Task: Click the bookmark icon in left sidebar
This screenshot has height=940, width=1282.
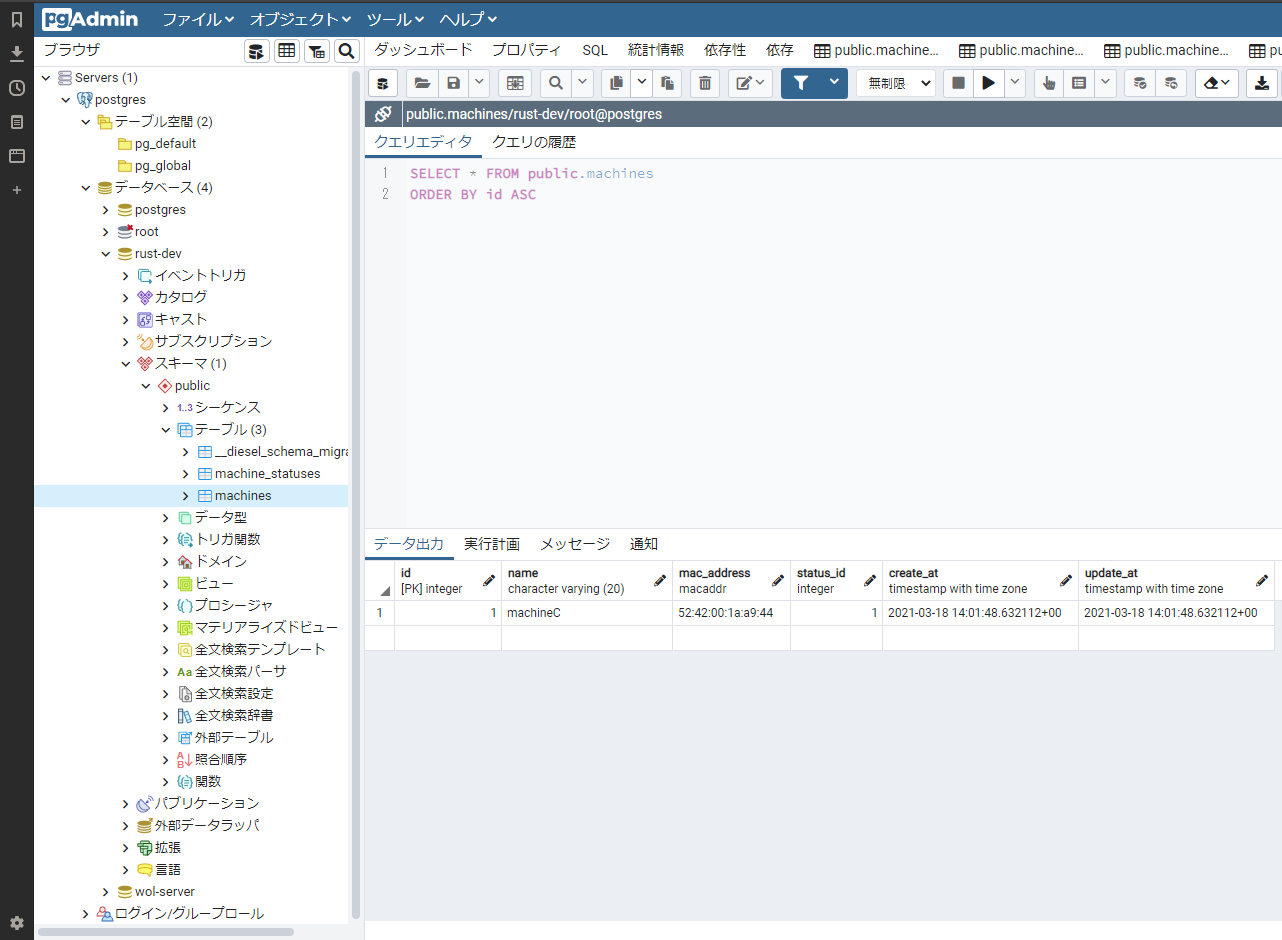Action: (17, 19)
